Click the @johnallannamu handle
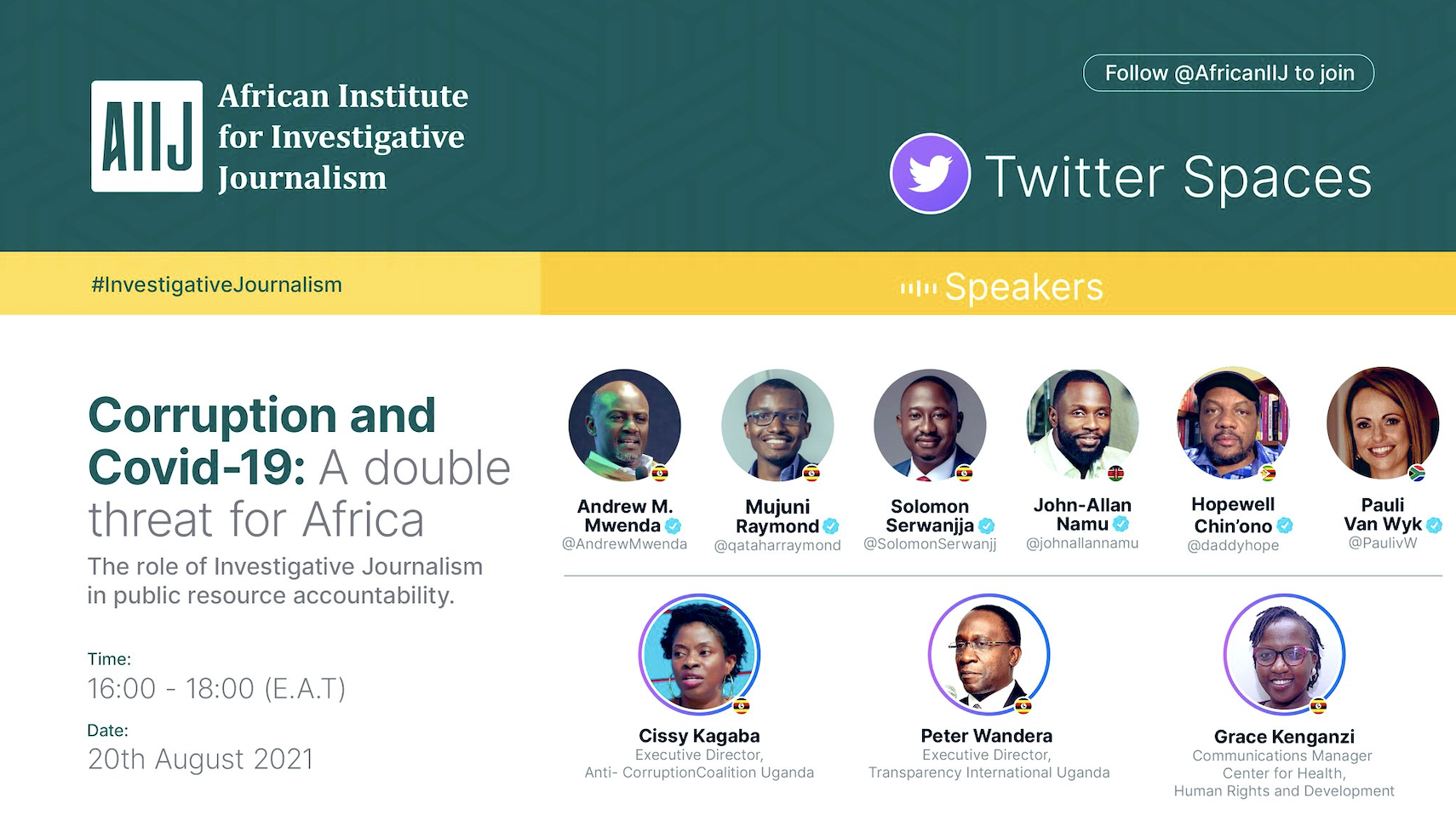The height and width of the screenshot is (821, 1456). click(x=1081, y=543)
